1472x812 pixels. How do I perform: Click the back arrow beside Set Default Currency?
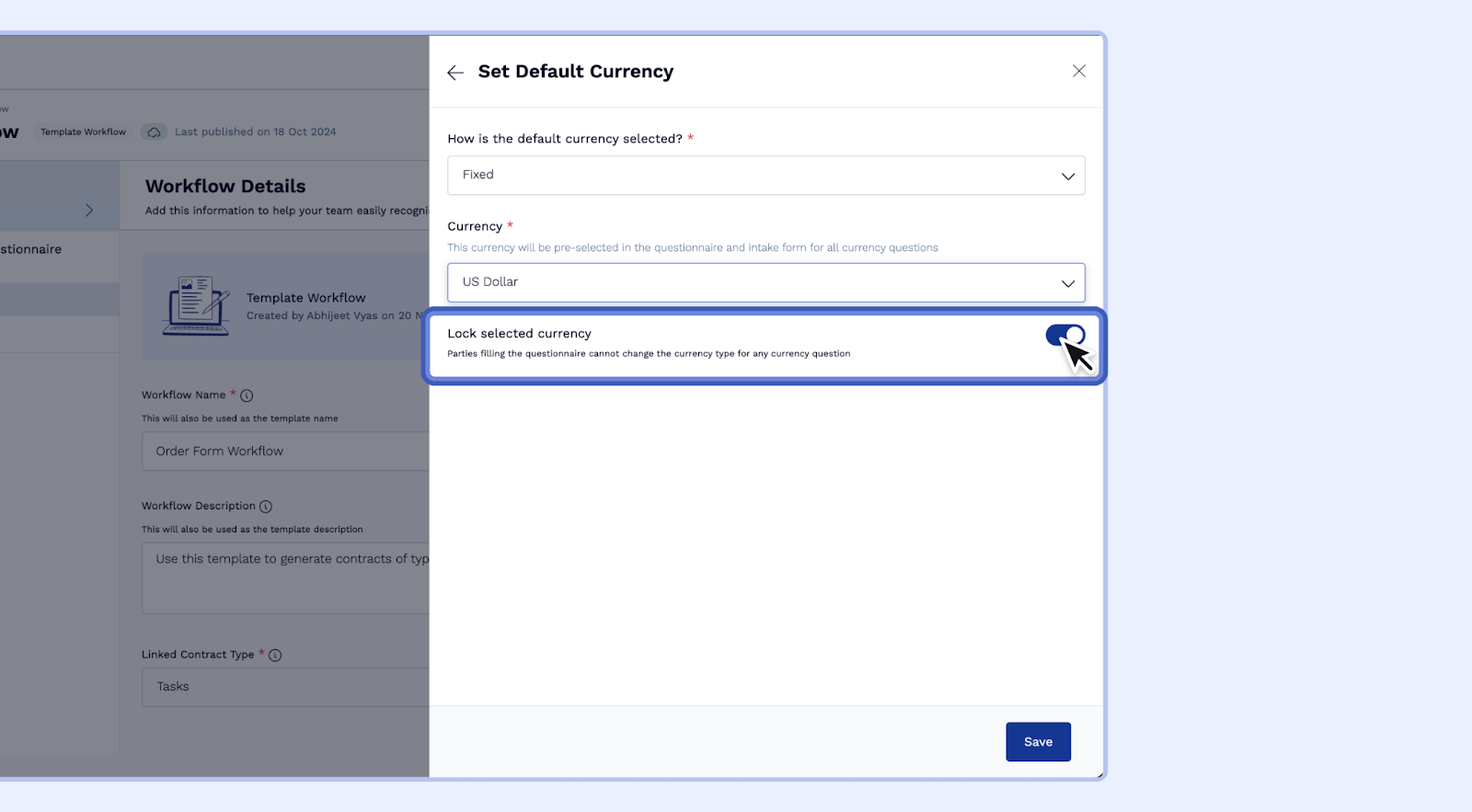tap(455, 73)
